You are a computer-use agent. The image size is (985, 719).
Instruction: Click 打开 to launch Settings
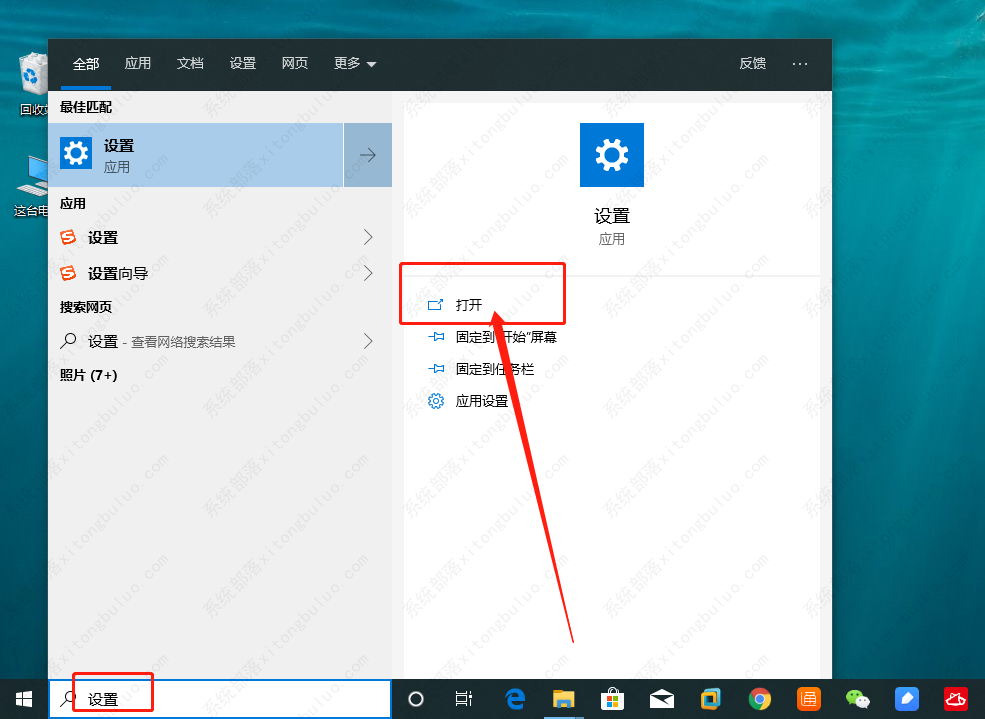[x=470, y=303]
